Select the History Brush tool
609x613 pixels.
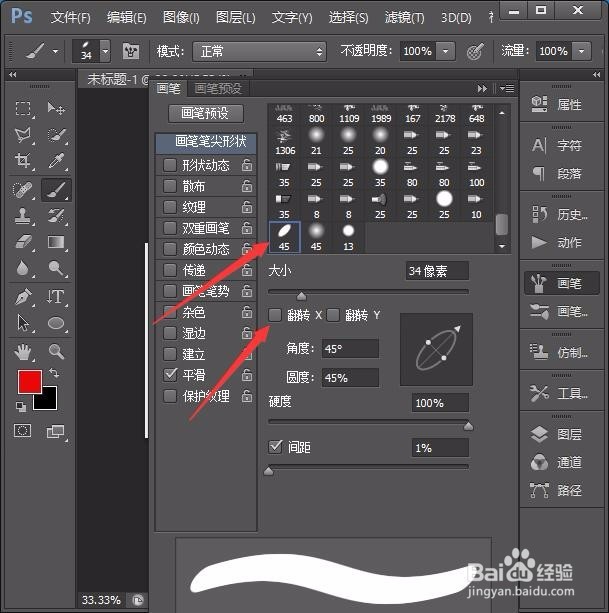click(x=56, y=215)
